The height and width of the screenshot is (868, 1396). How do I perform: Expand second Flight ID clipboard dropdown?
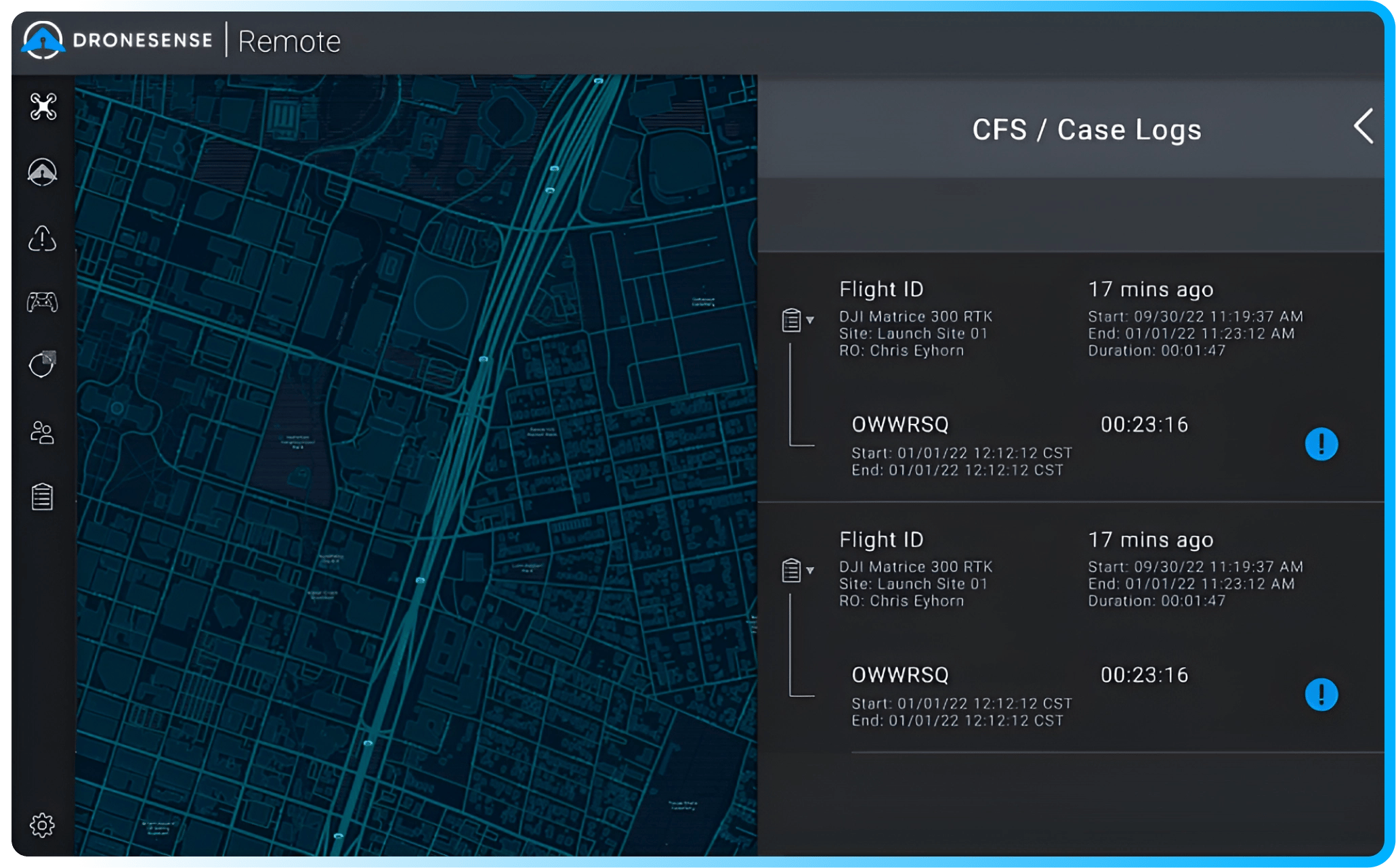tap(797, 571)
